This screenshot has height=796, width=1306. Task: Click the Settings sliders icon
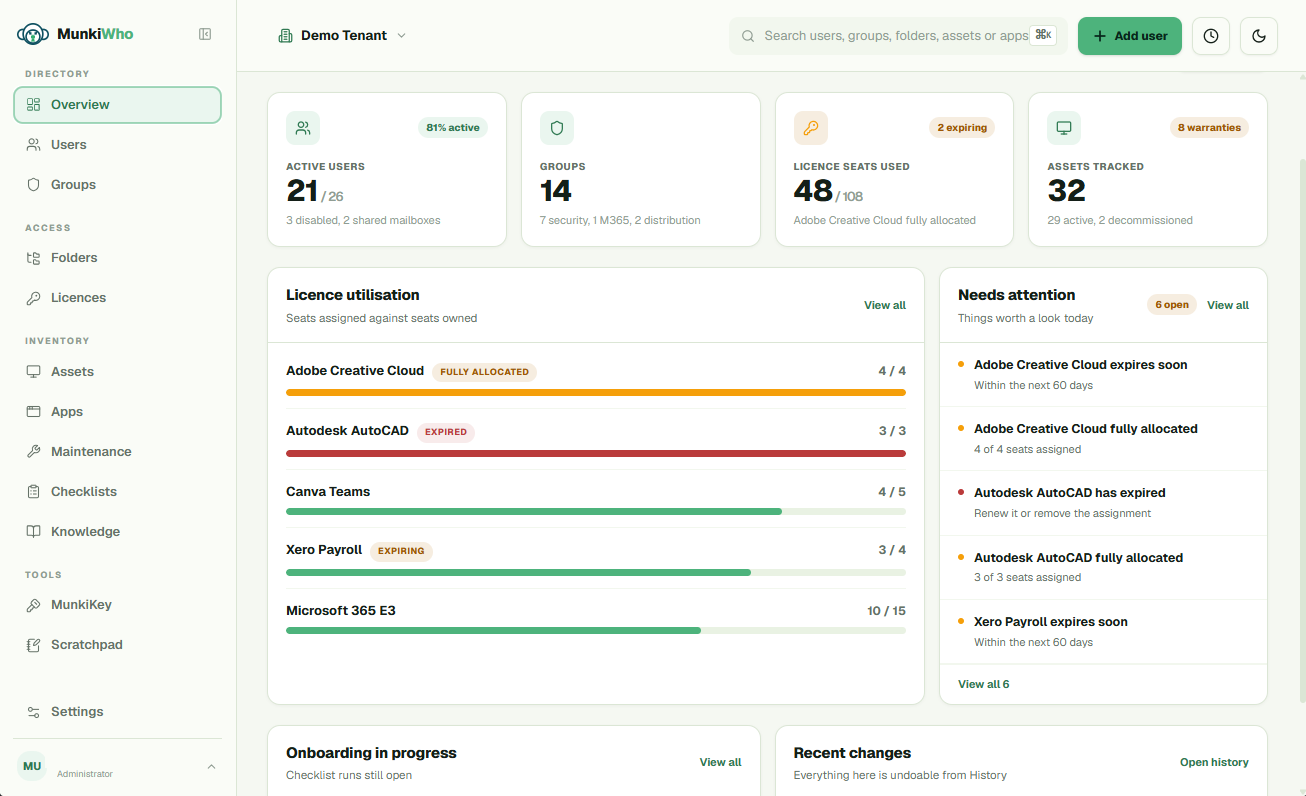[x=33, y=711]
